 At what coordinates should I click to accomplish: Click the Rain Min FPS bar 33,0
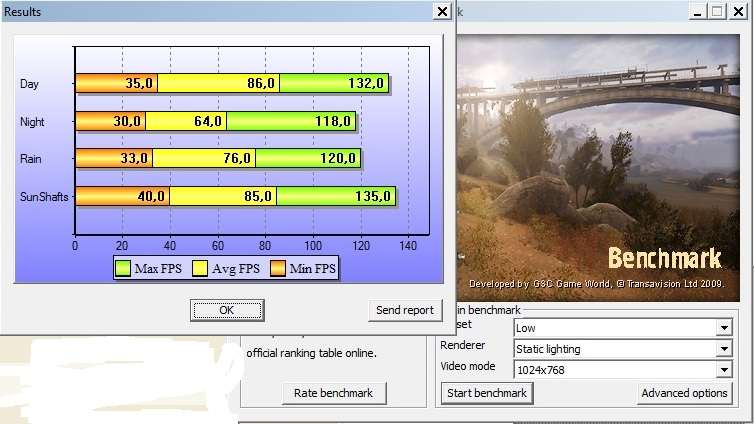pyautogui.click(x=114, y=158)
